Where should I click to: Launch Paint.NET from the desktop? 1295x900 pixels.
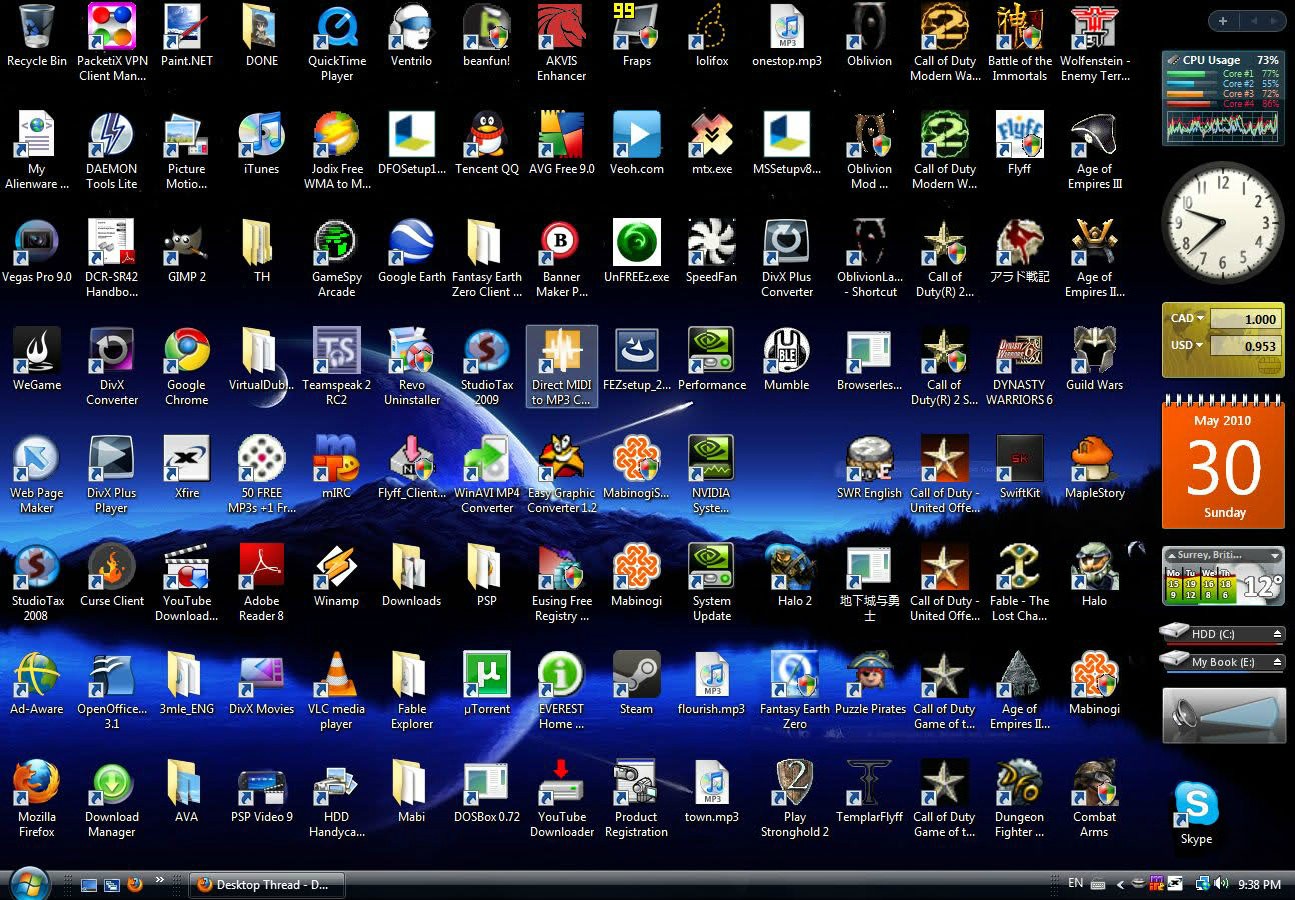pos(187,37)
